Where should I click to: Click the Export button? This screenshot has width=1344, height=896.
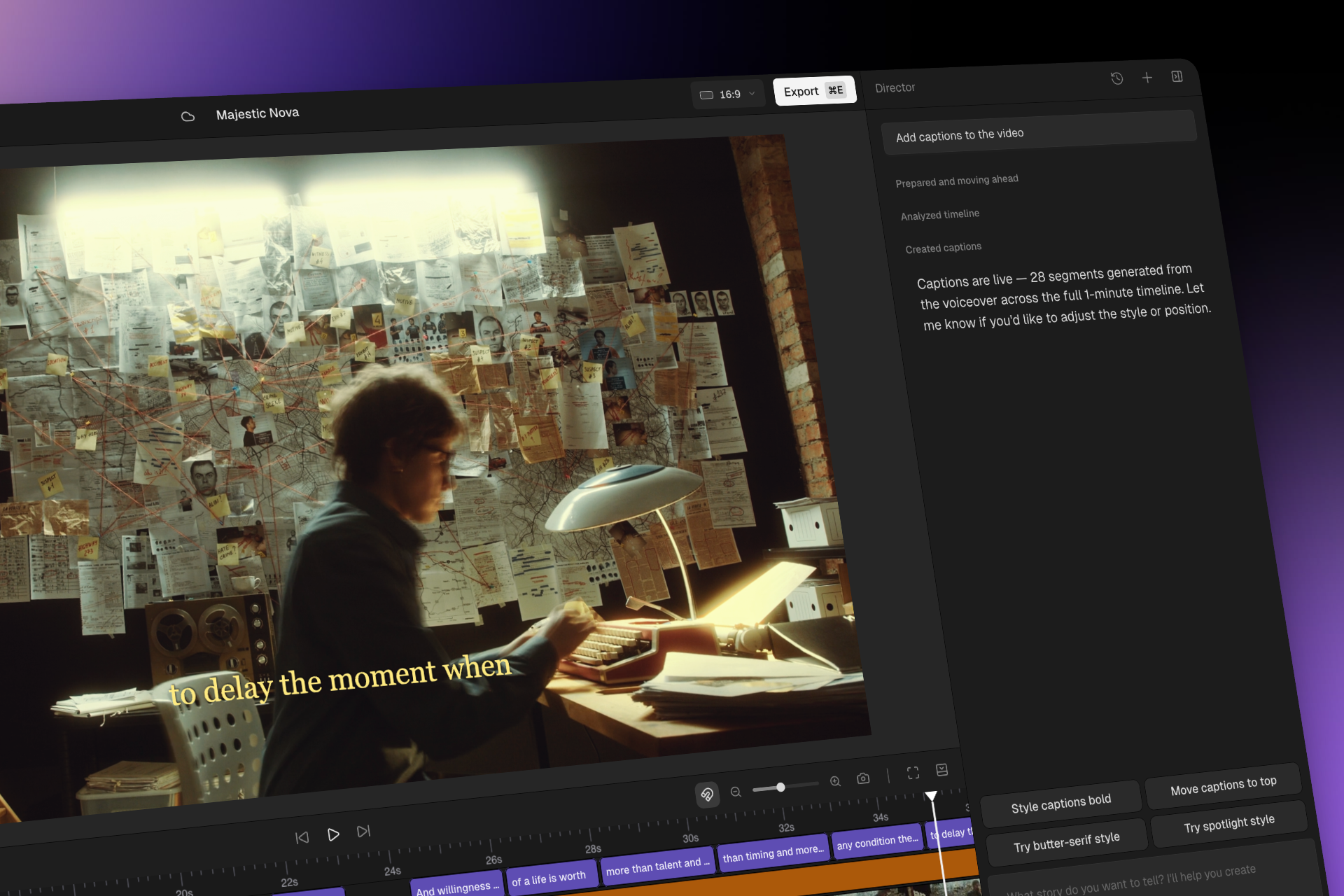tap(813, 91)
